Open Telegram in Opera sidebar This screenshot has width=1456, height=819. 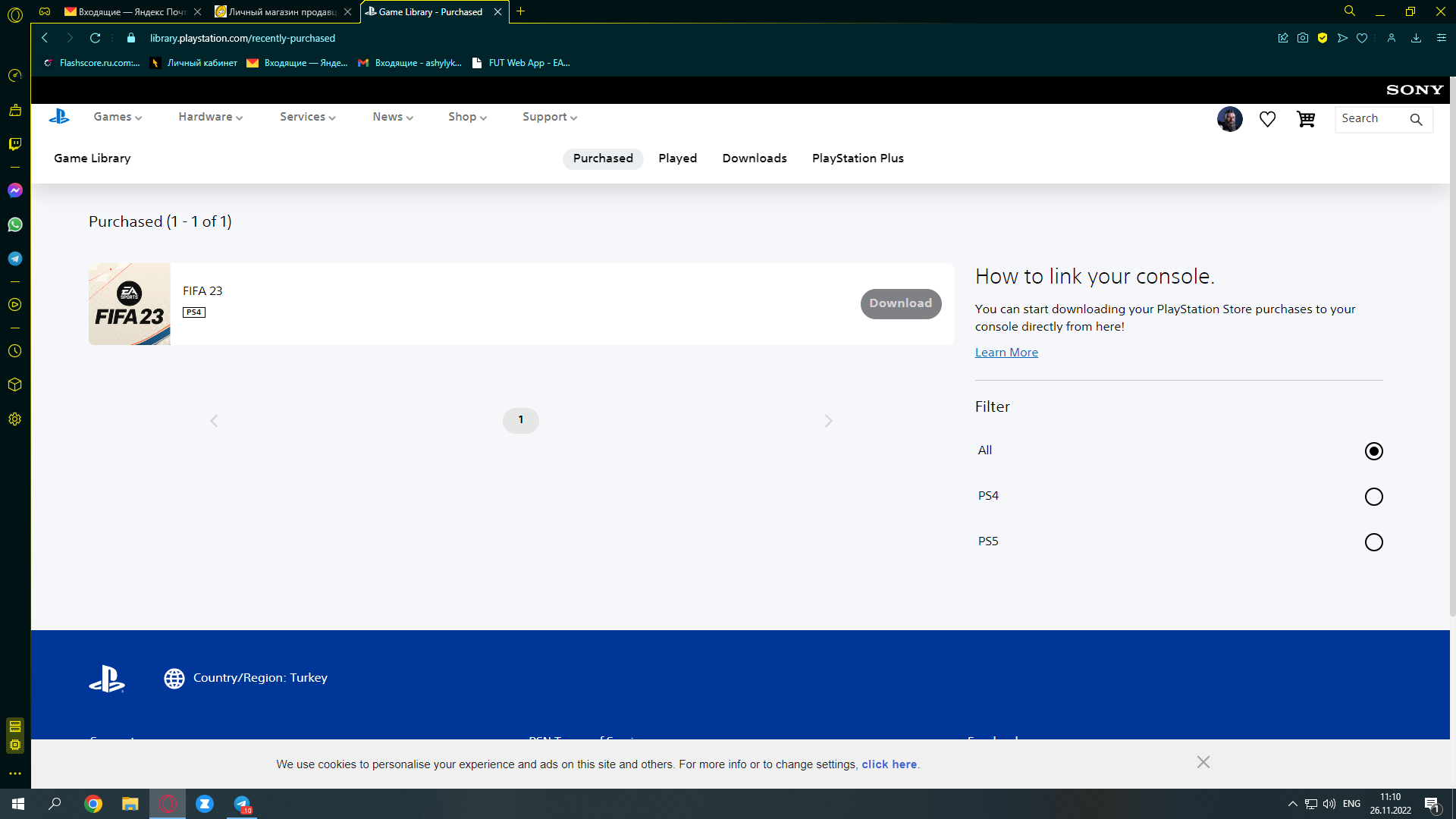pyautogui.click(x=14, y=259)
